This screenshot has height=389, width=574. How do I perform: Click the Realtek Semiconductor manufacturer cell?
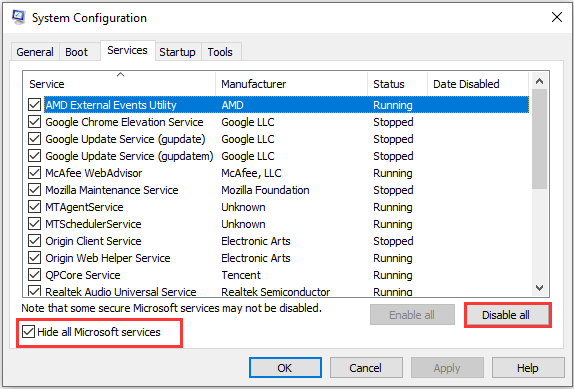click(x=275, y=291)
